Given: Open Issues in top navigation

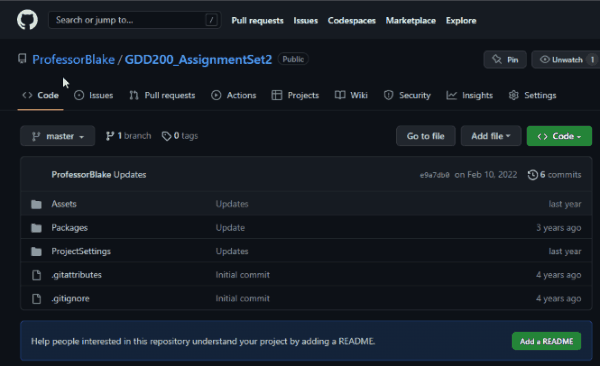Looking at the screenshot, I should (305, 21).
